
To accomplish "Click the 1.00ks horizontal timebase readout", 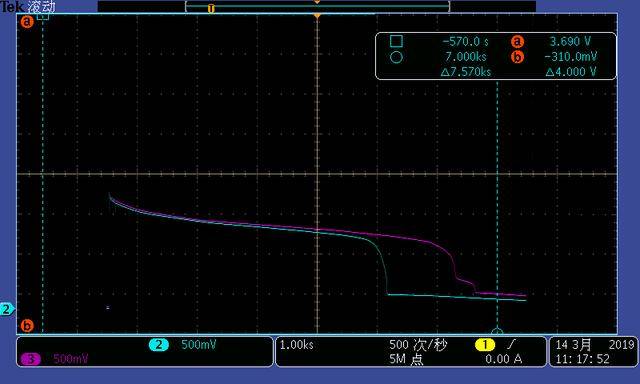I will coord(296,345).
